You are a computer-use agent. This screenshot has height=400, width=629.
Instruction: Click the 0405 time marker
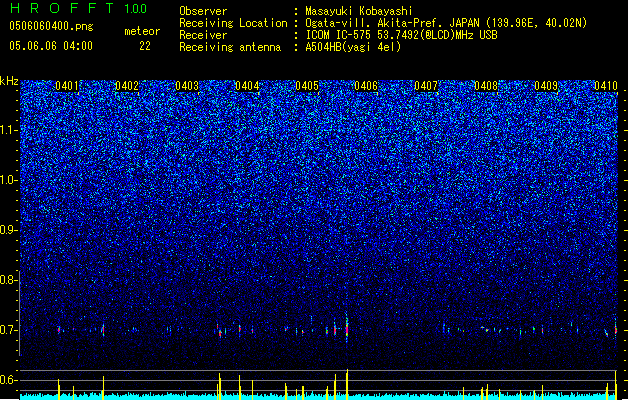click(x=307, y=86)
